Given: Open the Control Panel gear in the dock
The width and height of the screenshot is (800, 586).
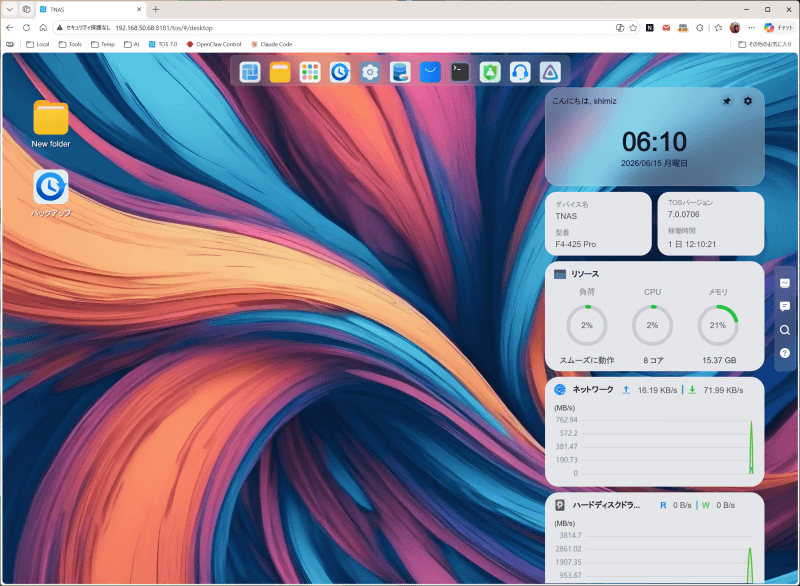Looking at the screenshot, I should [370, 72].
